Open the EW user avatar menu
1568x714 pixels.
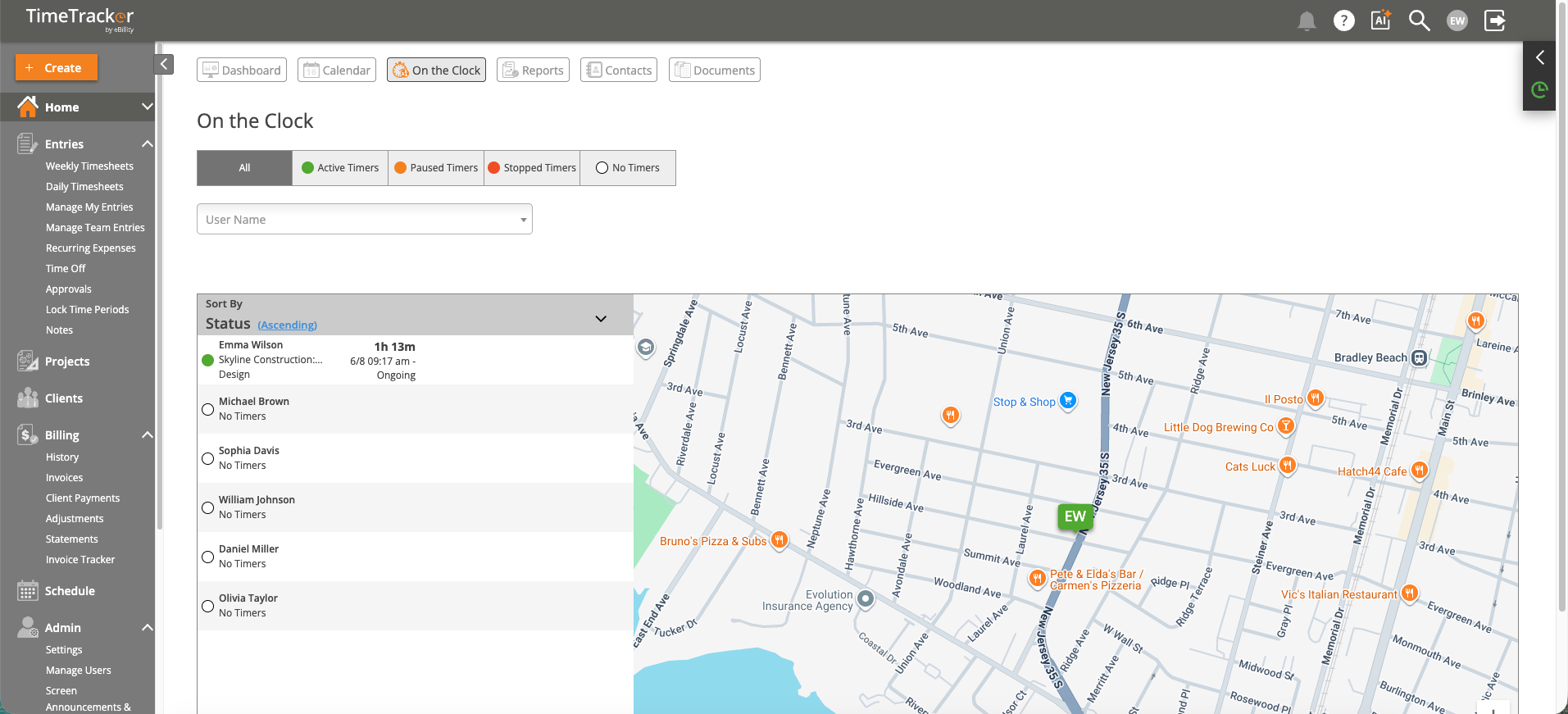coord(1457,21)
